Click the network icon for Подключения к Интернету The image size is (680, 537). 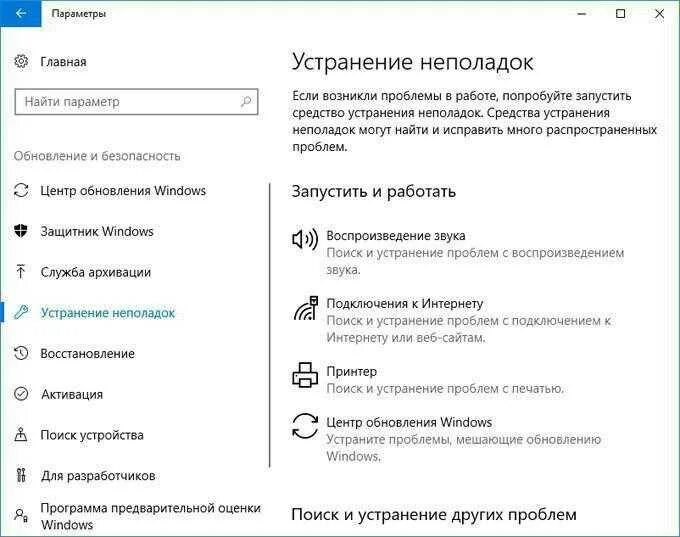tap(306, 308)
